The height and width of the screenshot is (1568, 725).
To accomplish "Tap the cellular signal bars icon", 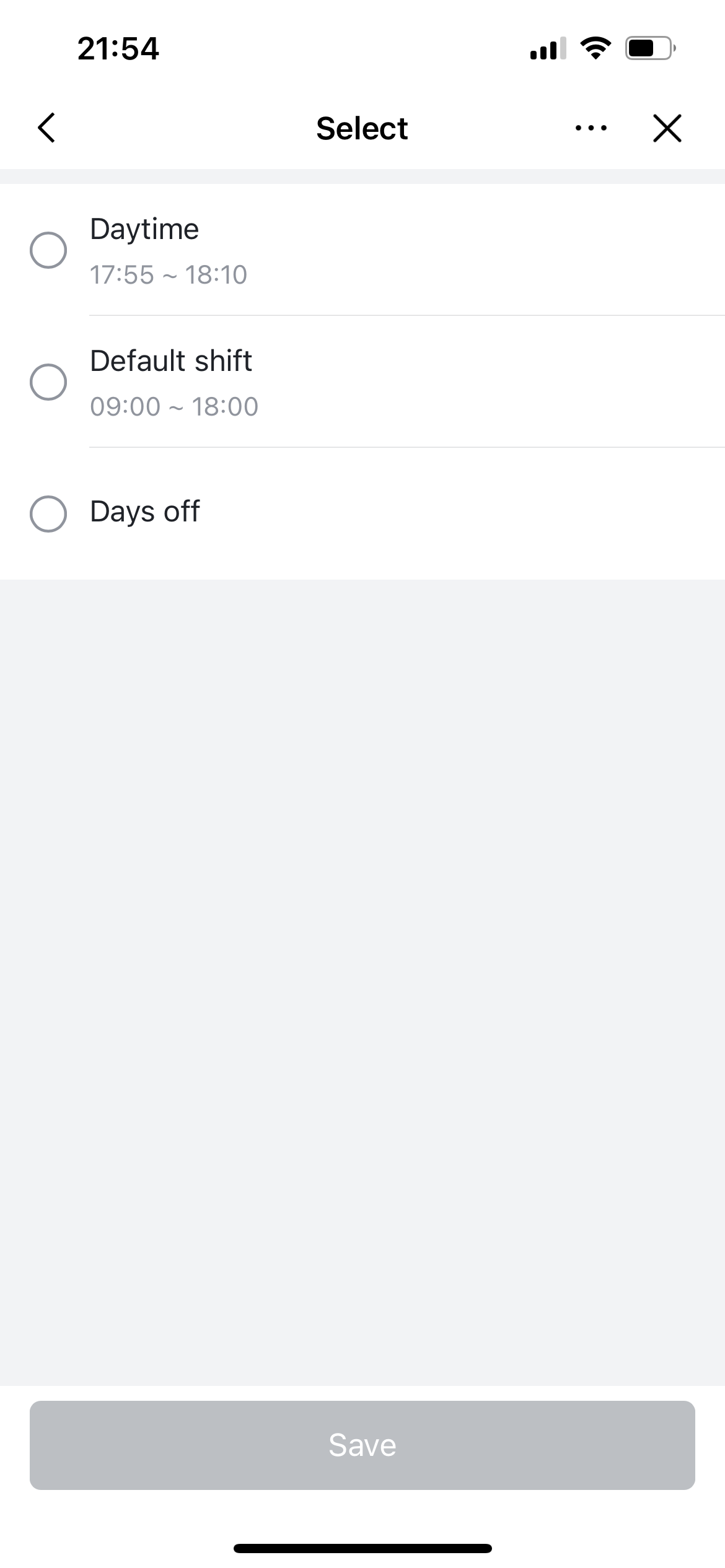I will 548,48.
